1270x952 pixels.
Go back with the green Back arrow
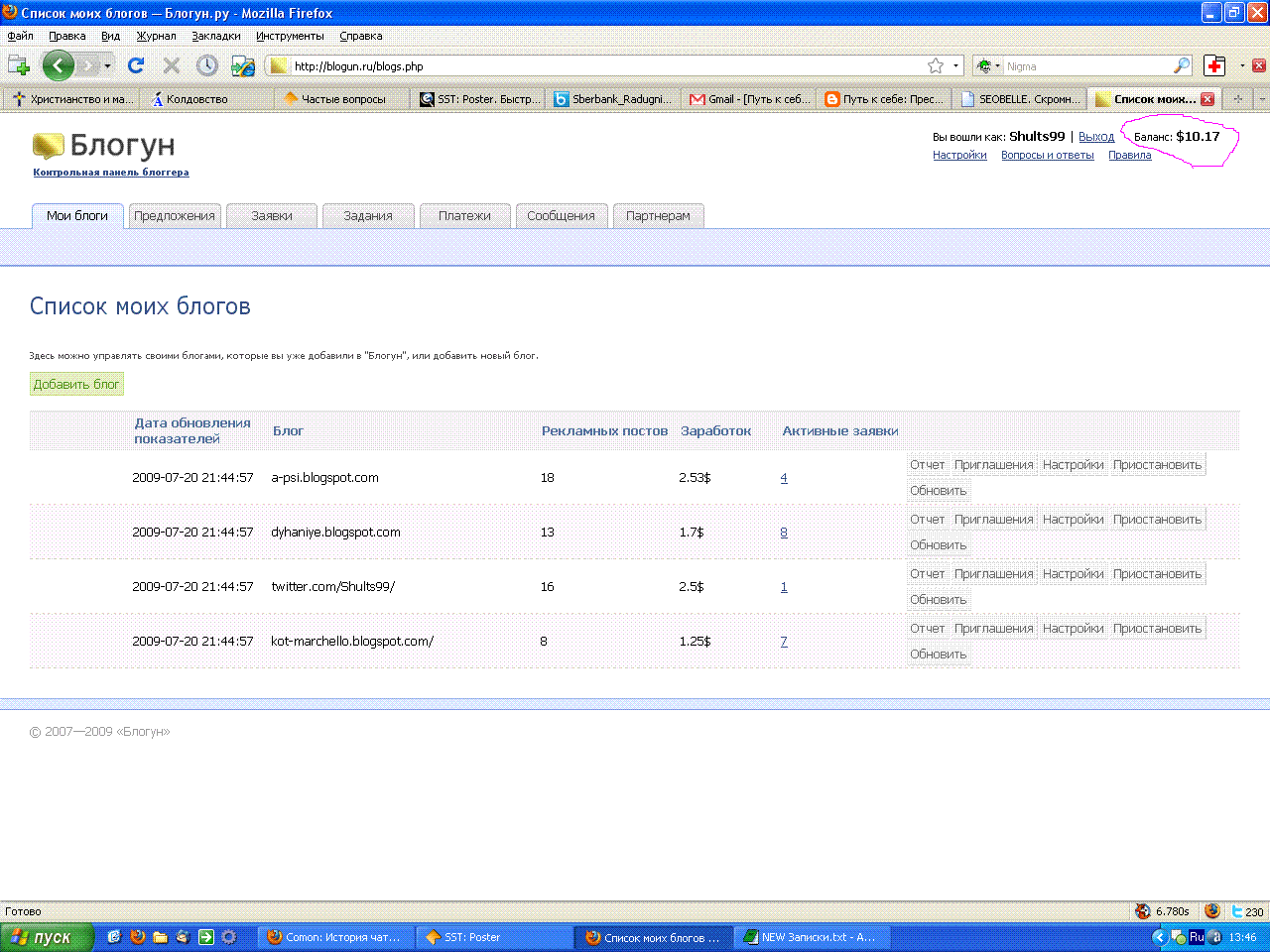59,65
